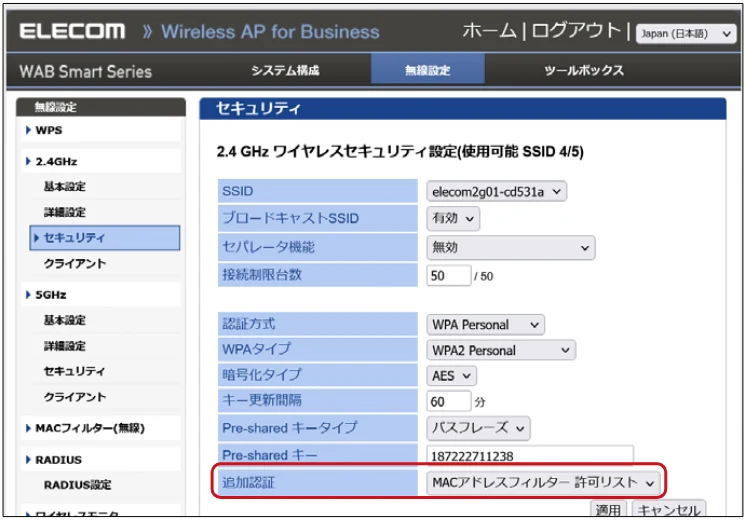Open the SSID dropdown elecom2g01-cd531a
The image size is (746, 520).
[496, 191]
